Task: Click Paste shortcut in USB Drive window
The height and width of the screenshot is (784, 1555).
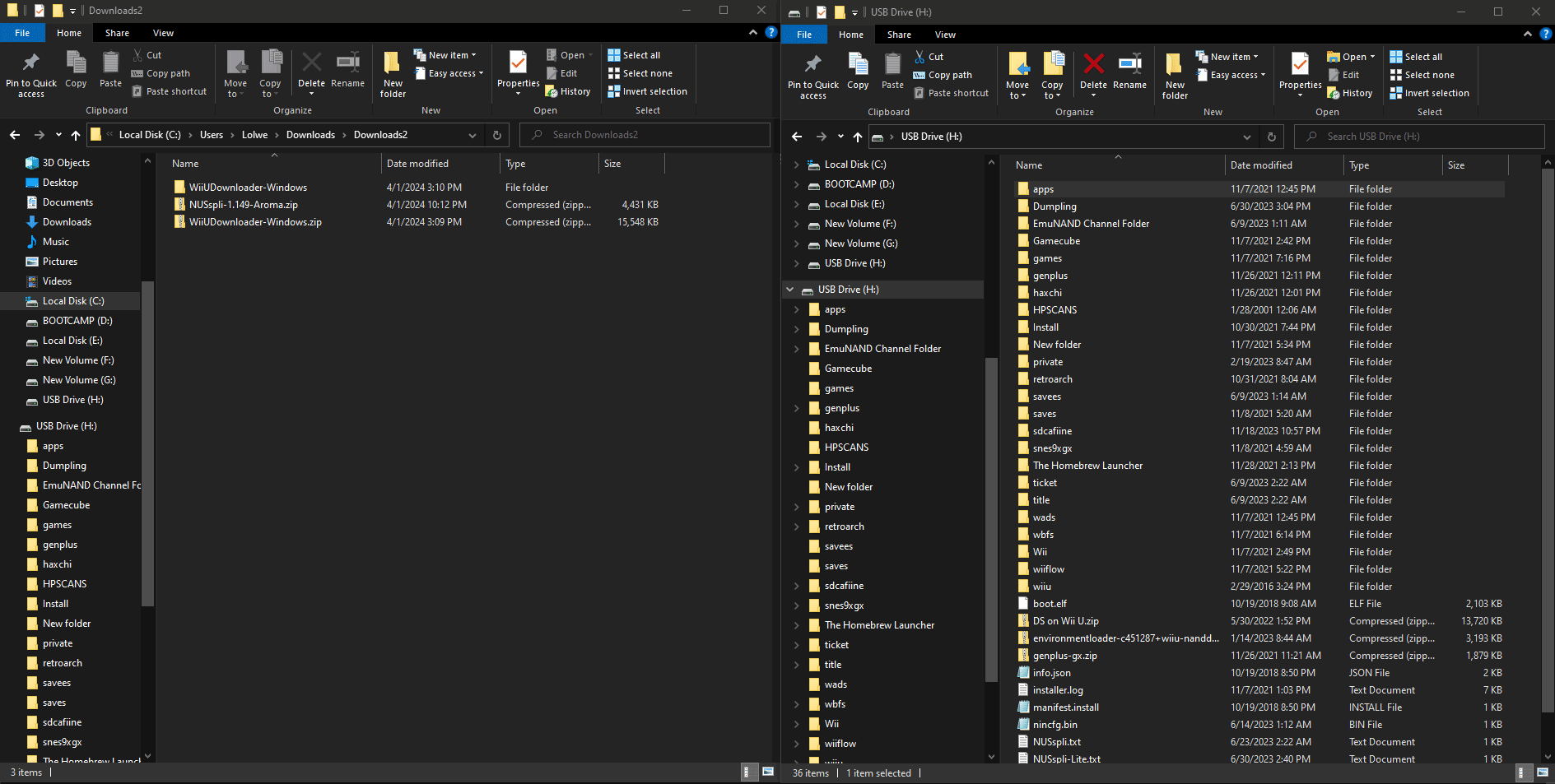Action: click(x=951, y=93)
